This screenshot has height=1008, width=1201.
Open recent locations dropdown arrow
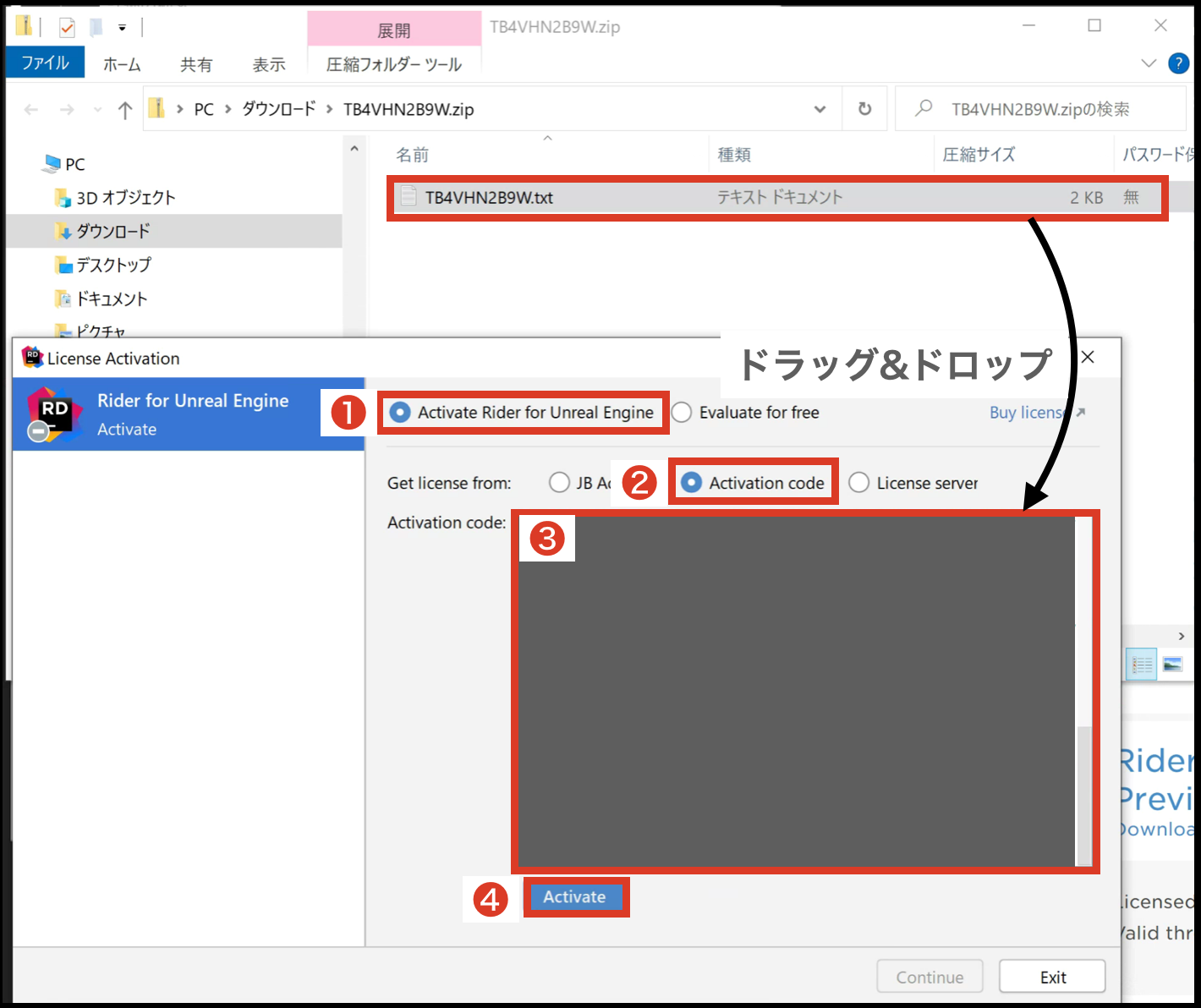97,109
